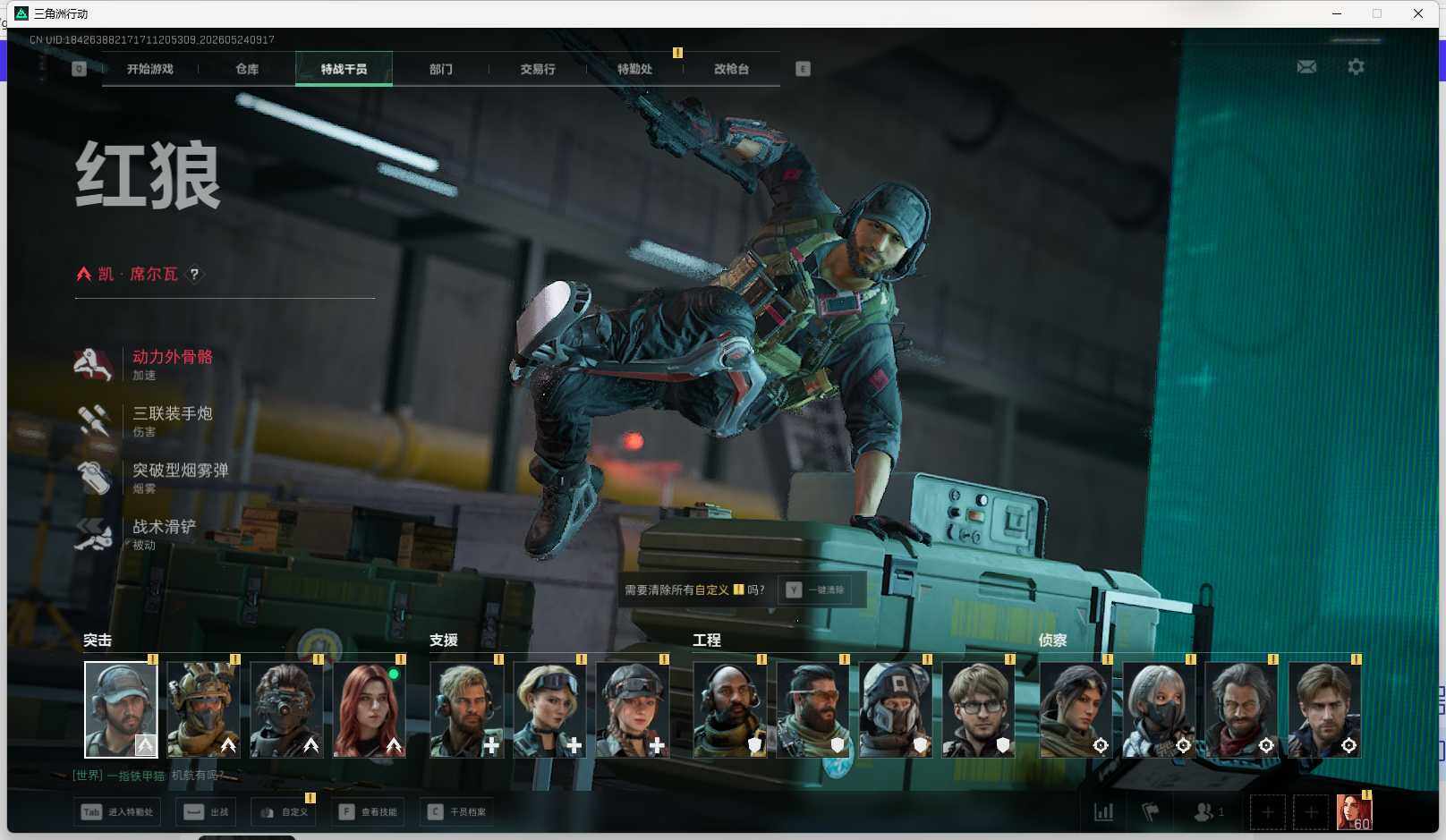Select the 突破型烟雾弹 skill icon
The height and width of the screenshot is (840, 1446).
point(93,477)
